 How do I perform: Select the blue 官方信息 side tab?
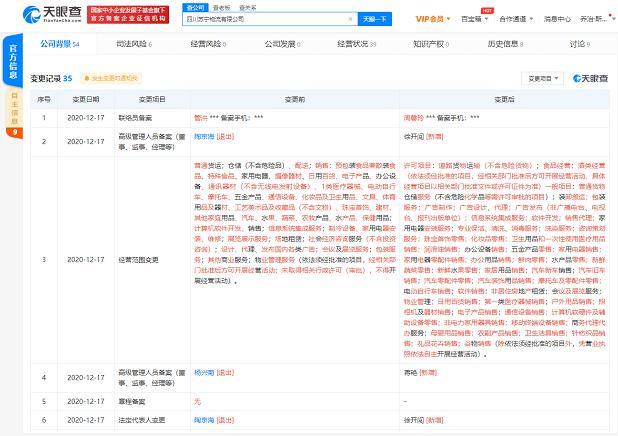point(13,61)
